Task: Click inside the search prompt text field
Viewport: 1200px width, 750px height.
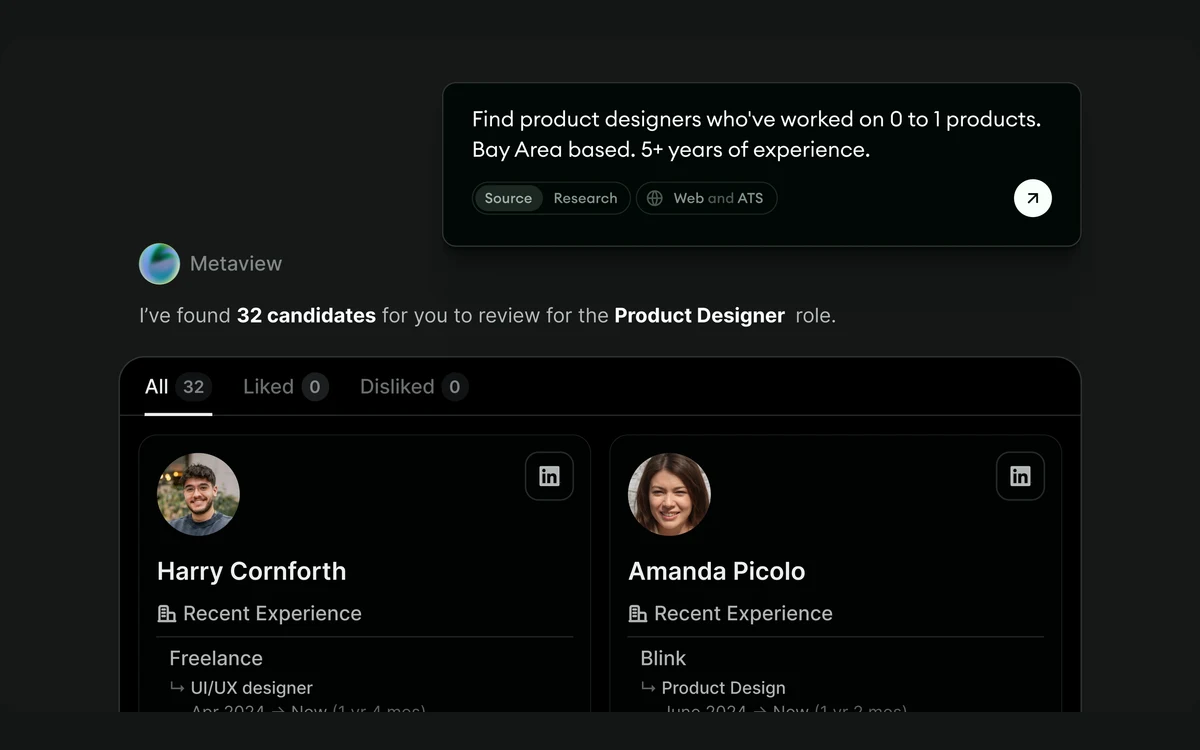Action: tap(756, 134)
